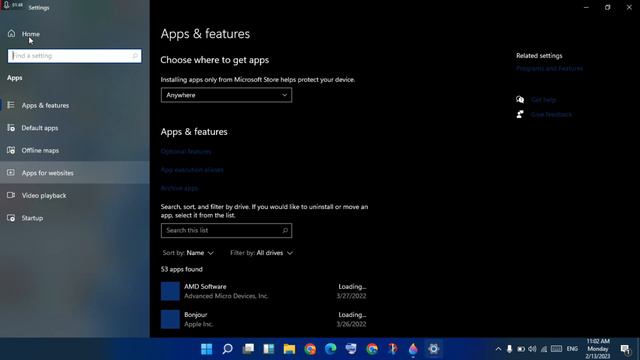The image size is (640, 360).
Task: Click the Give feedback link
Action: click(x=551, y=115)
